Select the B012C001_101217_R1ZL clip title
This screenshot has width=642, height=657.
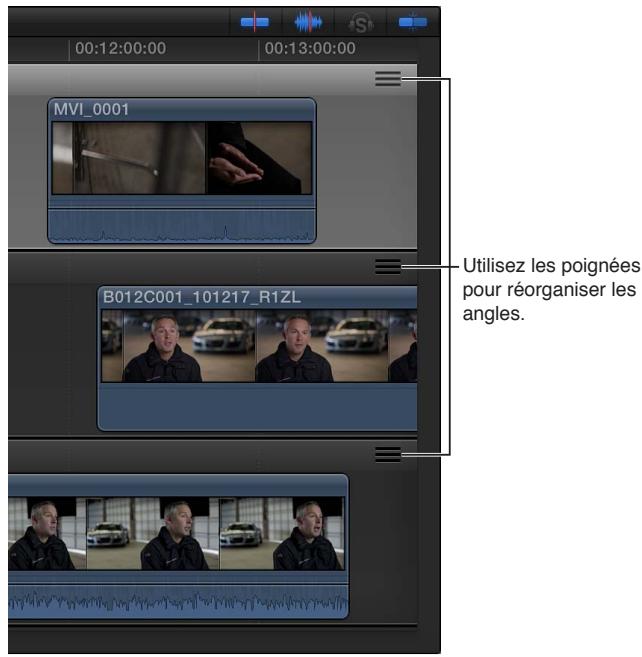[202, 297]
